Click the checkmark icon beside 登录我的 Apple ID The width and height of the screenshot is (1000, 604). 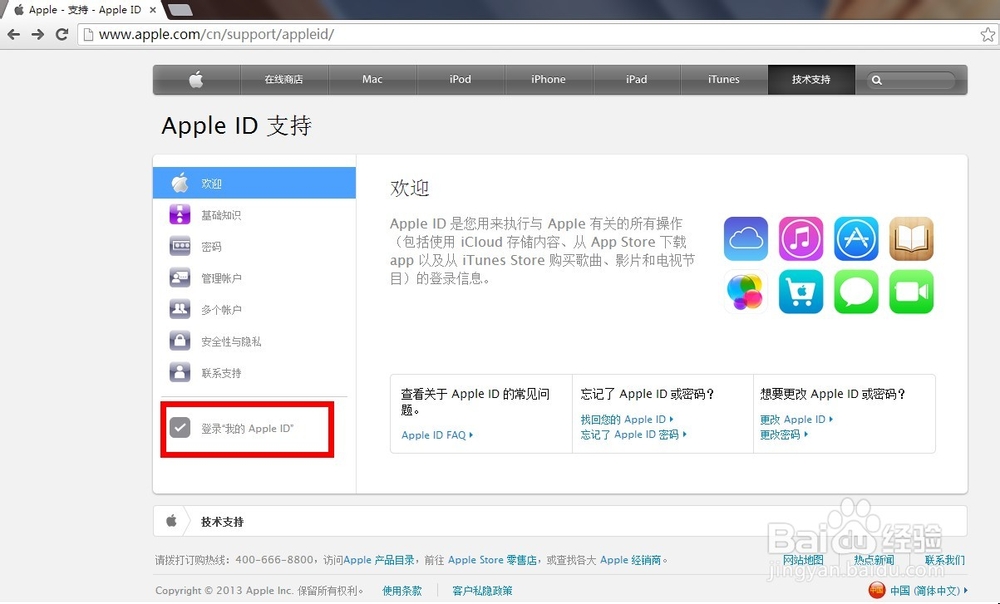180,428
